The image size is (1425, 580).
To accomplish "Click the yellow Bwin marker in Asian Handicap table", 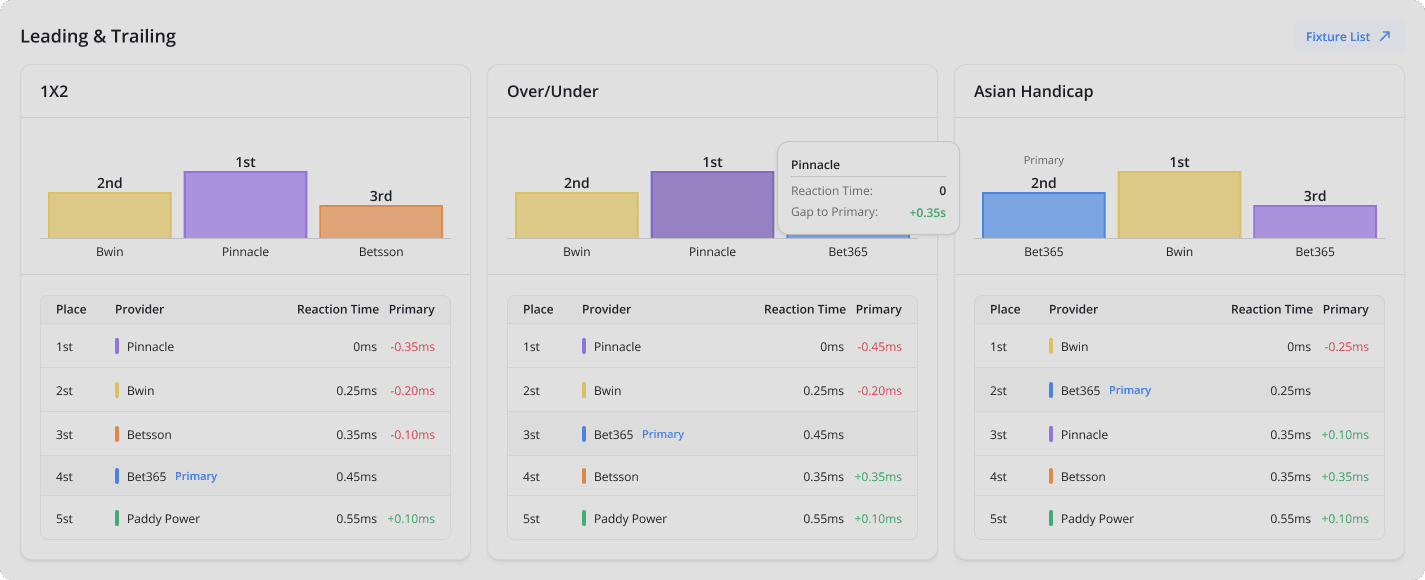I will (x=1051, y=346).
